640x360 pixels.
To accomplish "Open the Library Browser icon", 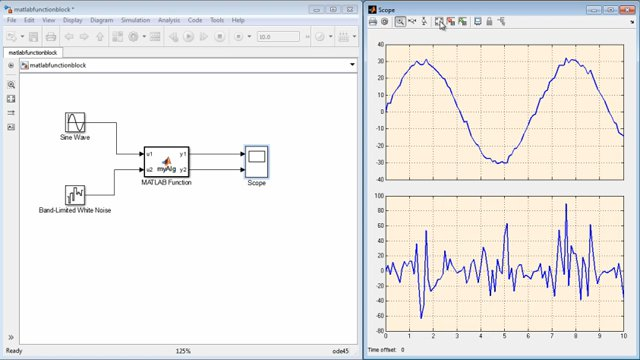I will pos(118,37).
